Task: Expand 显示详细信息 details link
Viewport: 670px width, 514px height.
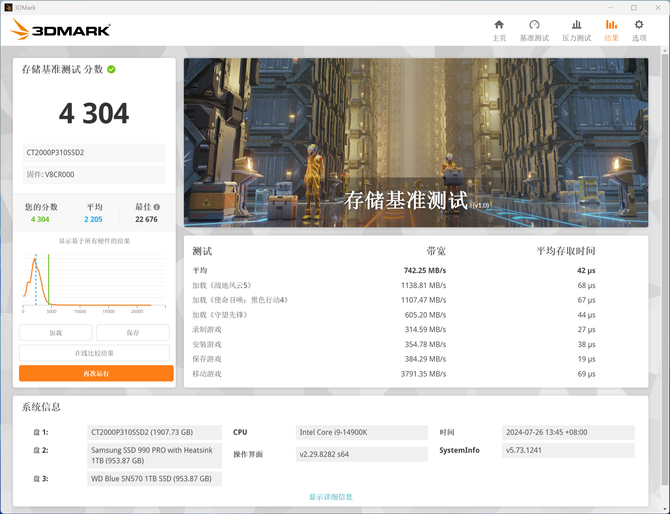Action: click(x=331, y=496)
